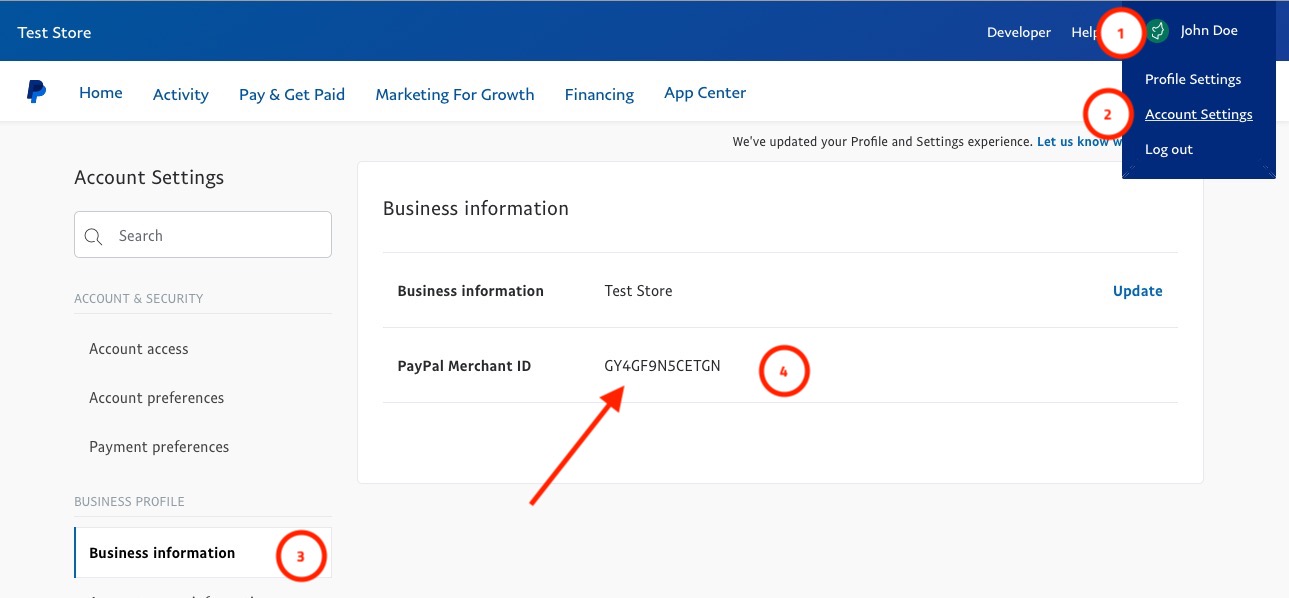1289x598 pixels.
Task: Click the Update link for Business information
Action: pyautogui.click(x=1138, y=291)
